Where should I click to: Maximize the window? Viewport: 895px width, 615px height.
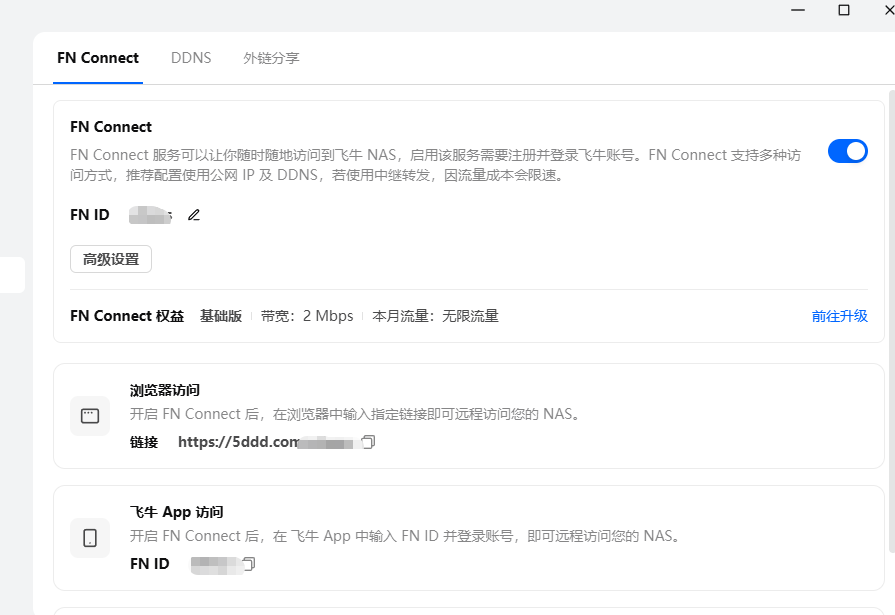844,10
